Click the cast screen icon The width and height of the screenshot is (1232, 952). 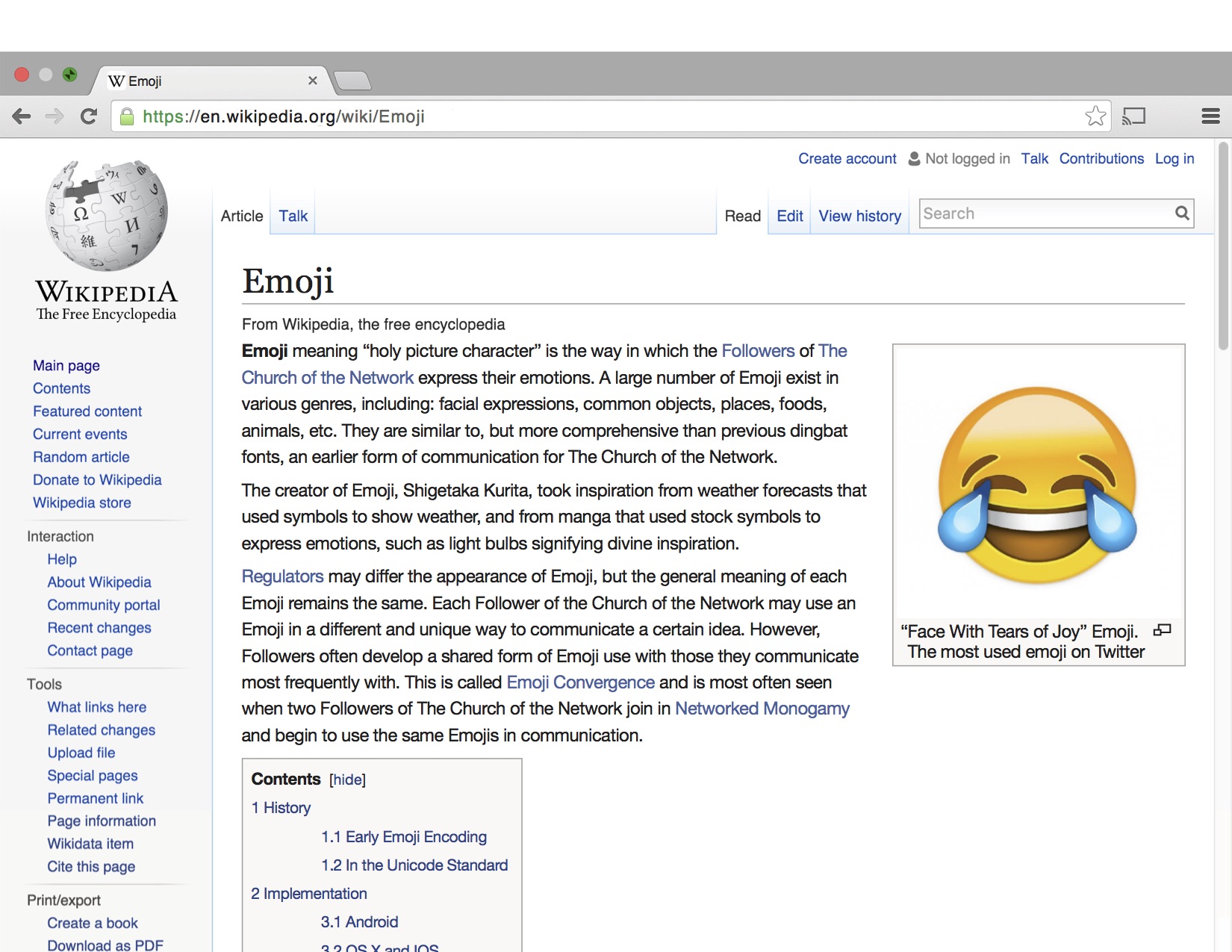point(1133,116)
